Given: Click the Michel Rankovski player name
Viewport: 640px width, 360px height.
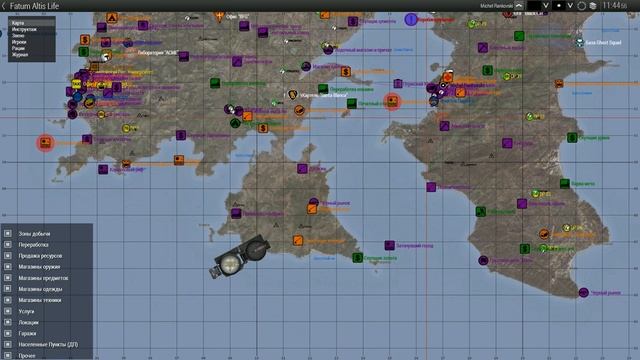Looking at the screenshot, I should pos(496,6).
